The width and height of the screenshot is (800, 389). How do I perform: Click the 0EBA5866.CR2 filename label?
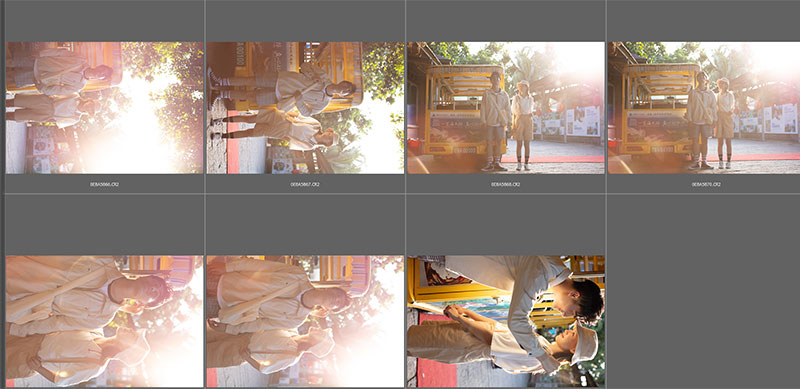click(105, 184)
